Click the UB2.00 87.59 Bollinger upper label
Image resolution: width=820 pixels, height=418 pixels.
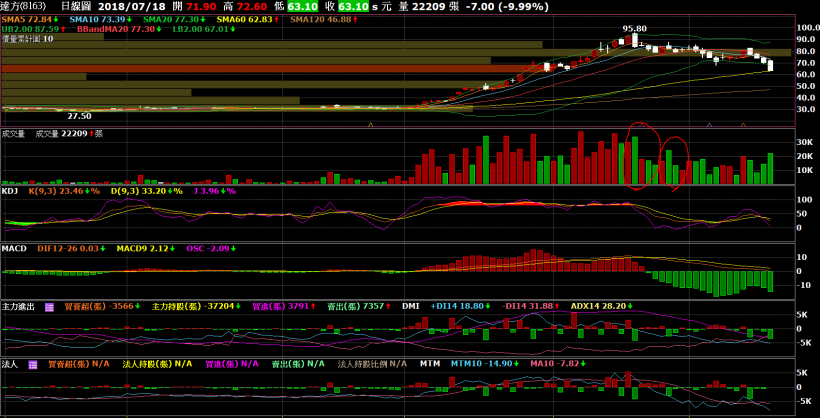33,29
